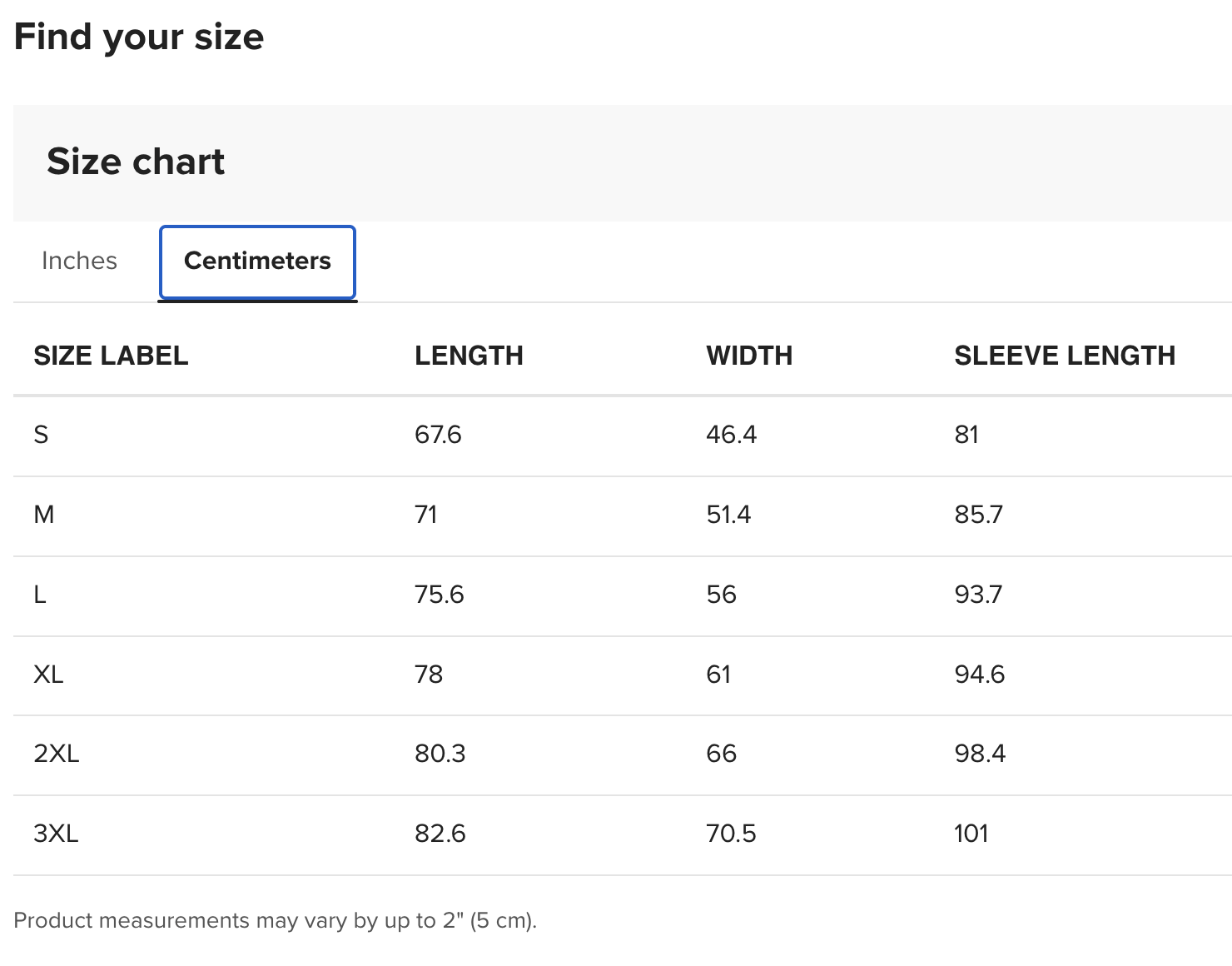Viewport: 1232px width, 966px height.
Task: Click length value 75.6
Action: coord(439,595)
